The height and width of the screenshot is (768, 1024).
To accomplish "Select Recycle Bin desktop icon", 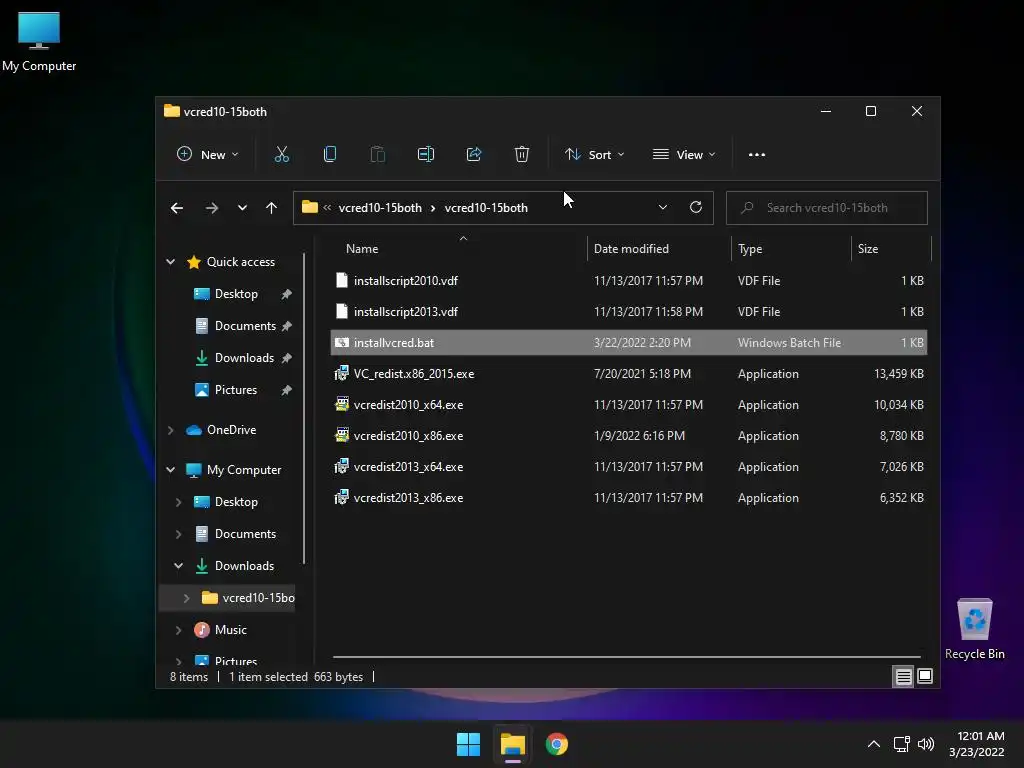I will (x=974, y=629).
